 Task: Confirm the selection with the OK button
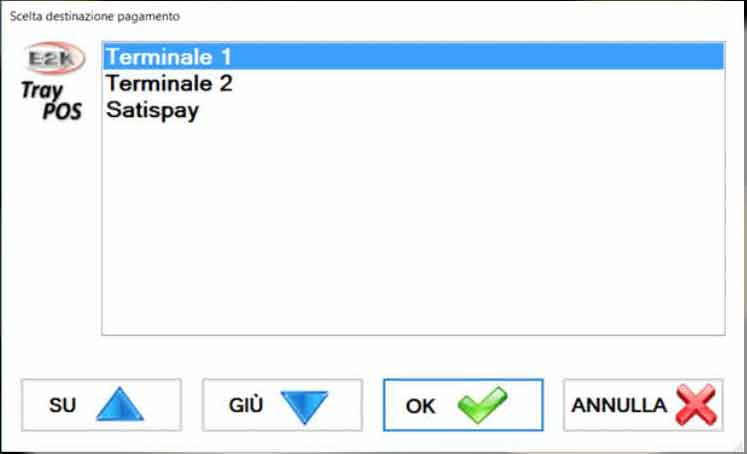click(462, 404)
